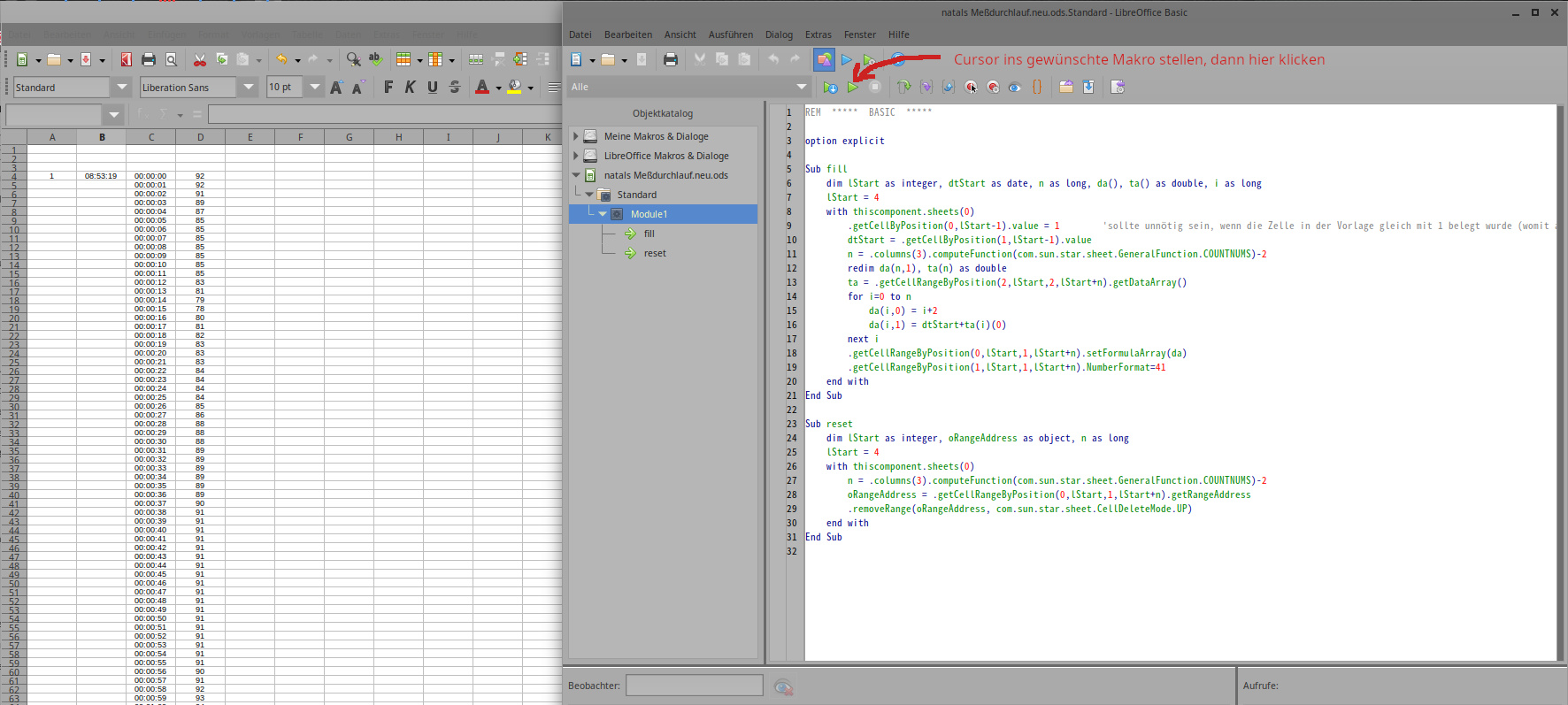Toggle underline (U) formatting in Calc
The height and width of the screenshot is (705, 1568).
point(432,87)
